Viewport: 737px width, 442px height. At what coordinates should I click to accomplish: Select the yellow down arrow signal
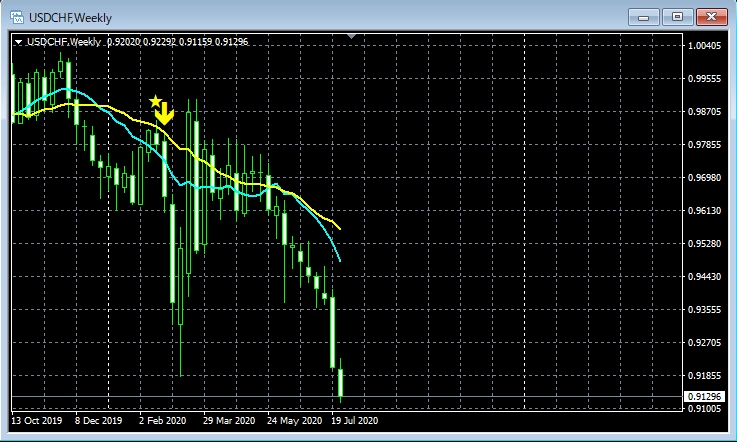[166, 112]
